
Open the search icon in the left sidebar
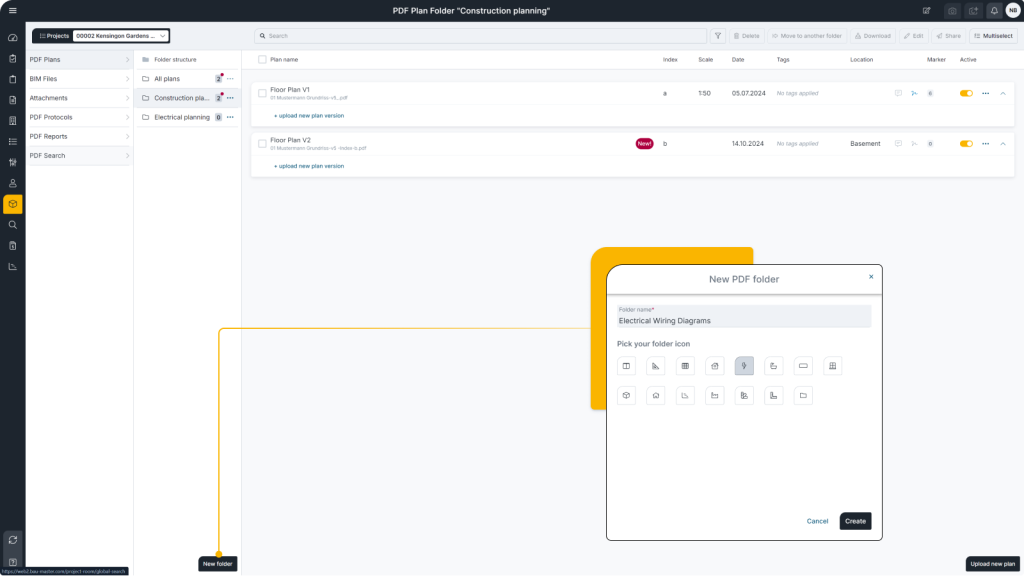point(12,224)
